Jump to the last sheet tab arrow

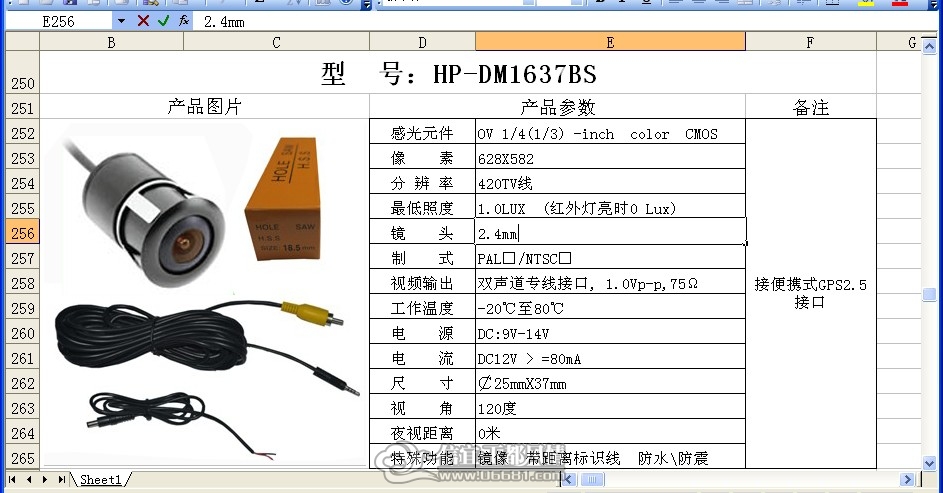[x=61, y=480]
